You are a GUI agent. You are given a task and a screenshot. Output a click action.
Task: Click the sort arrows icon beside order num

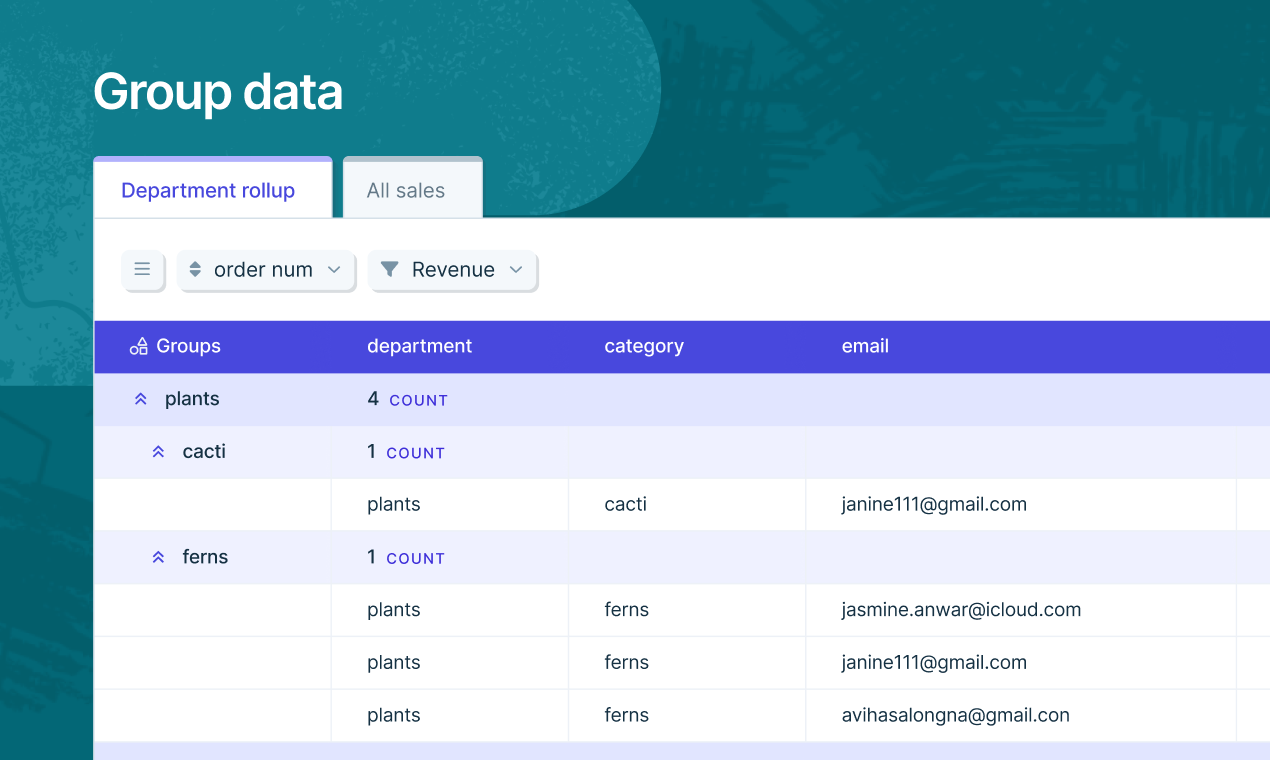[x=195, y=270]
